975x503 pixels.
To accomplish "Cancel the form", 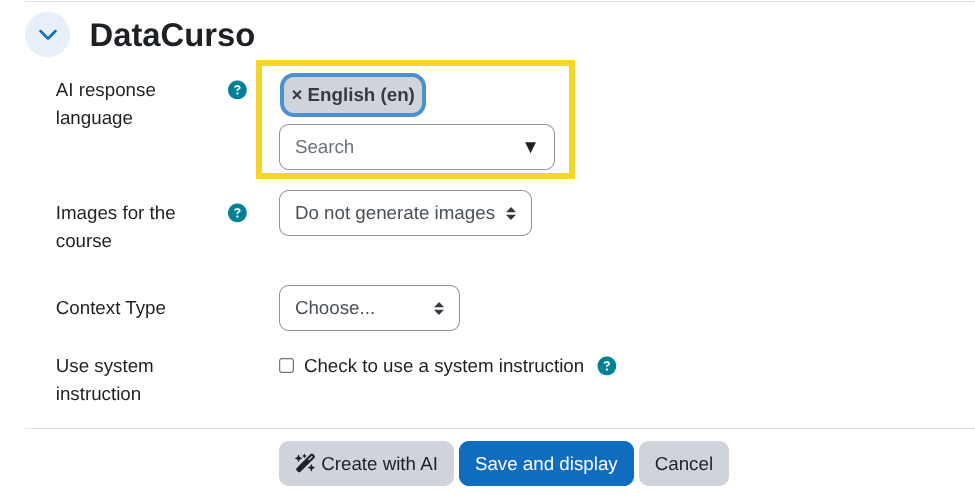I will pos(683,464).
